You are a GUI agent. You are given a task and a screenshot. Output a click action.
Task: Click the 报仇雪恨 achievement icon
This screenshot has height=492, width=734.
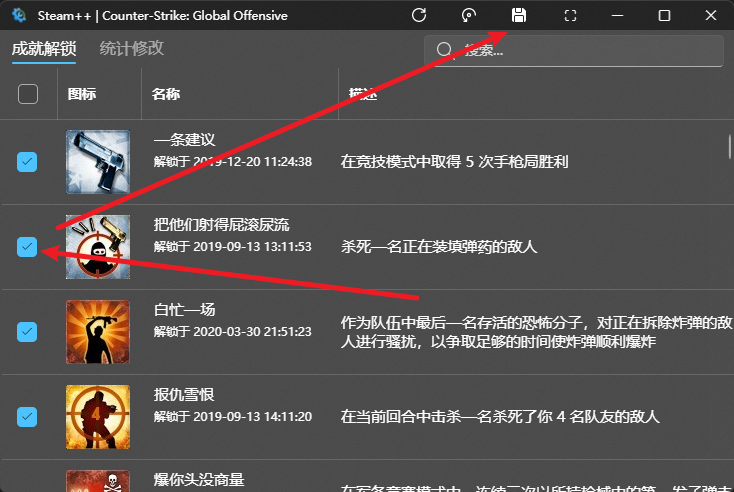point(98,417)
